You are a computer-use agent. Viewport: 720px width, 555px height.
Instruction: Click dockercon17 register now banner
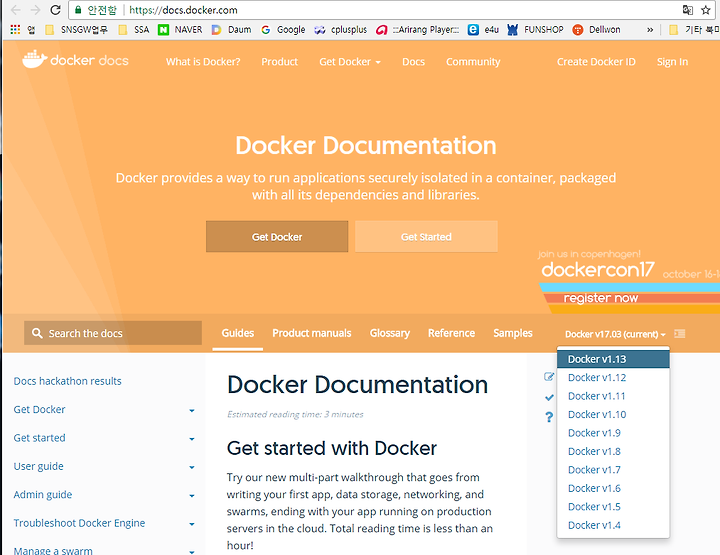pyautogui.click(x=629, y=281)
